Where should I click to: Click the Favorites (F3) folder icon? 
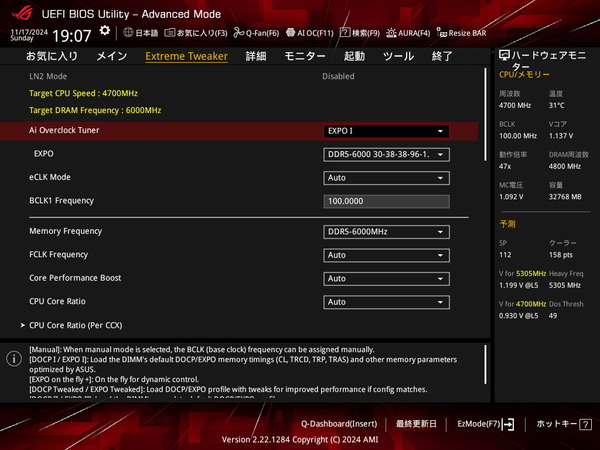170,33
